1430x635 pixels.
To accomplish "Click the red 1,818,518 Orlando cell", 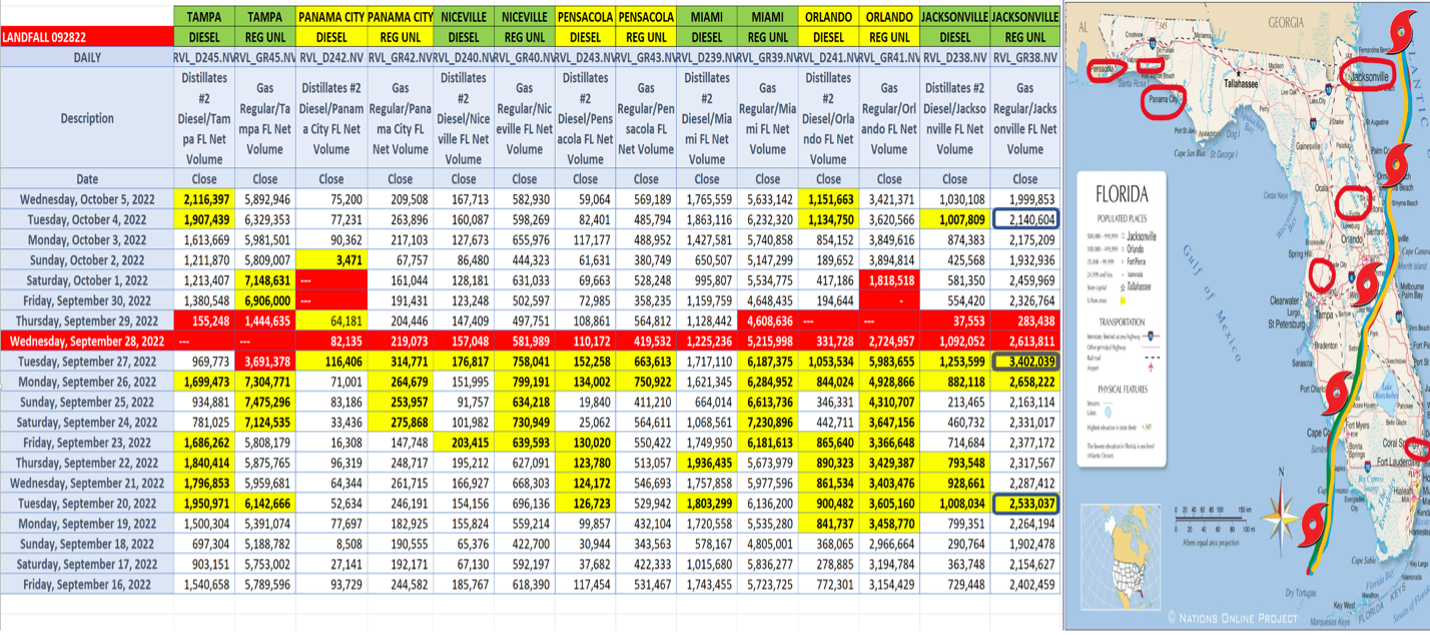I will 889,280.
